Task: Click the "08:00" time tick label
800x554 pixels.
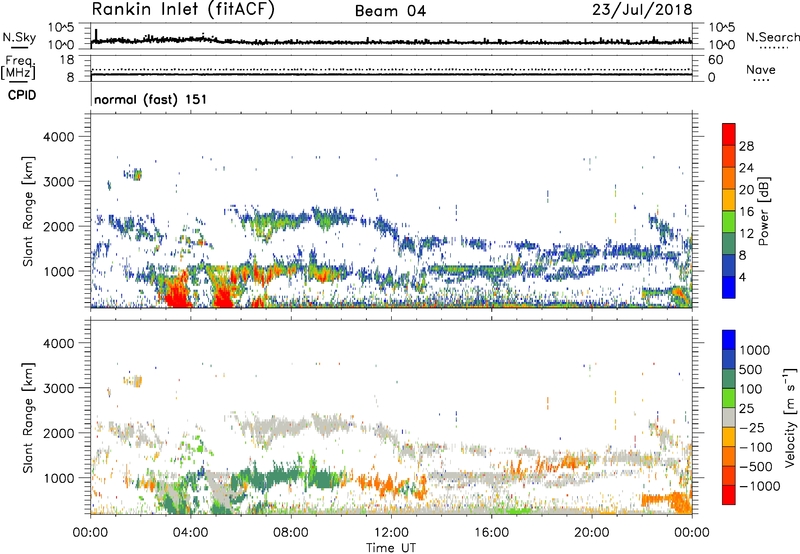Action: (291, 533)
